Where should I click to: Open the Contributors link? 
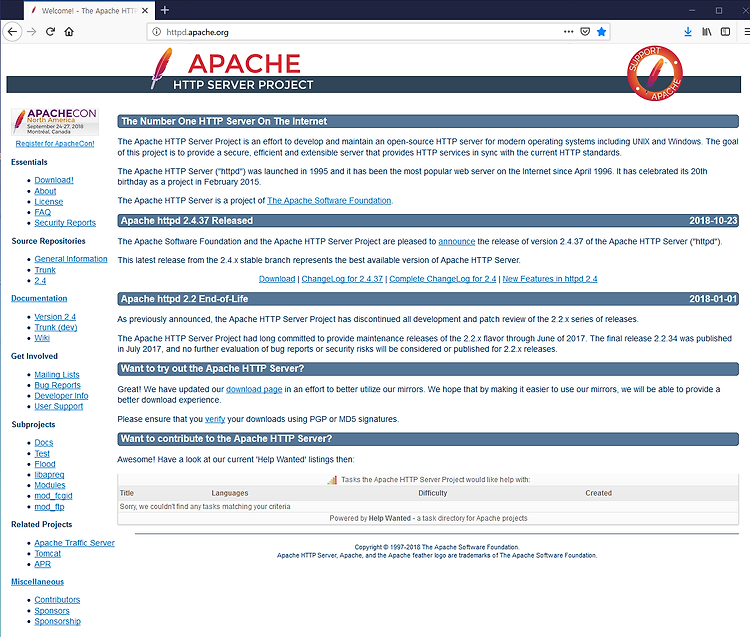57,600
